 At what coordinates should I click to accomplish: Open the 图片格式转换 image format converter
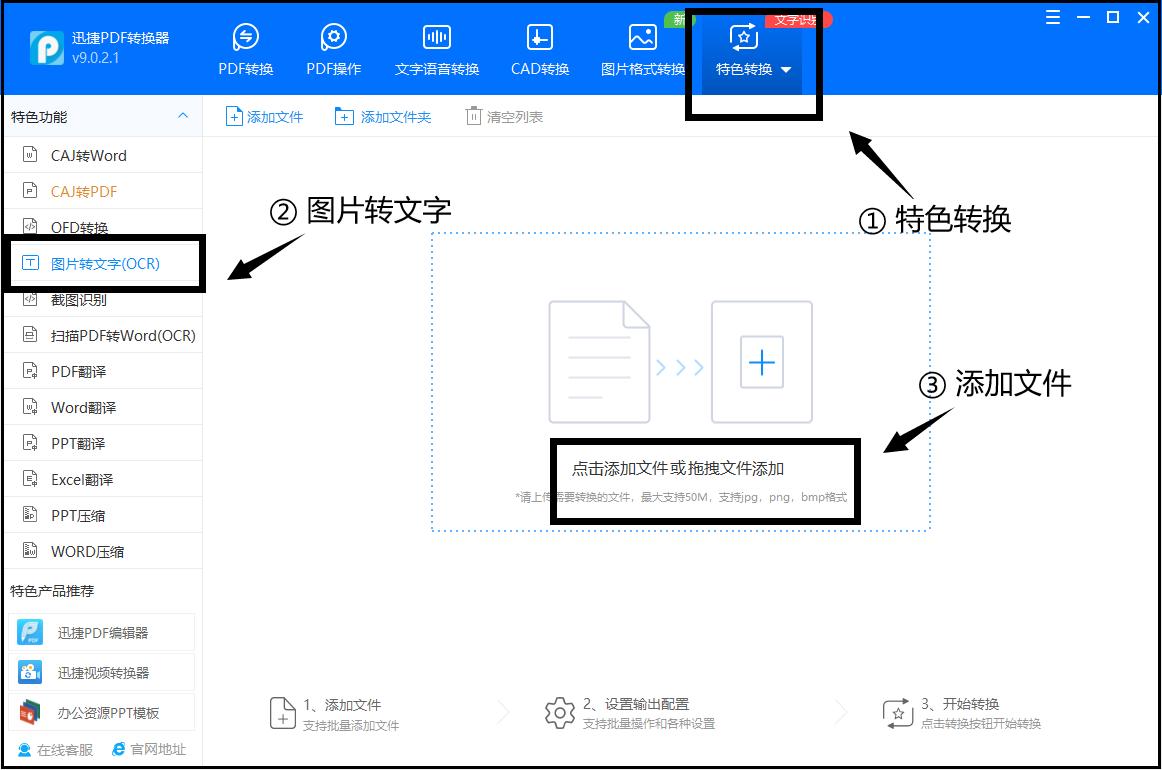coord(642,46)
